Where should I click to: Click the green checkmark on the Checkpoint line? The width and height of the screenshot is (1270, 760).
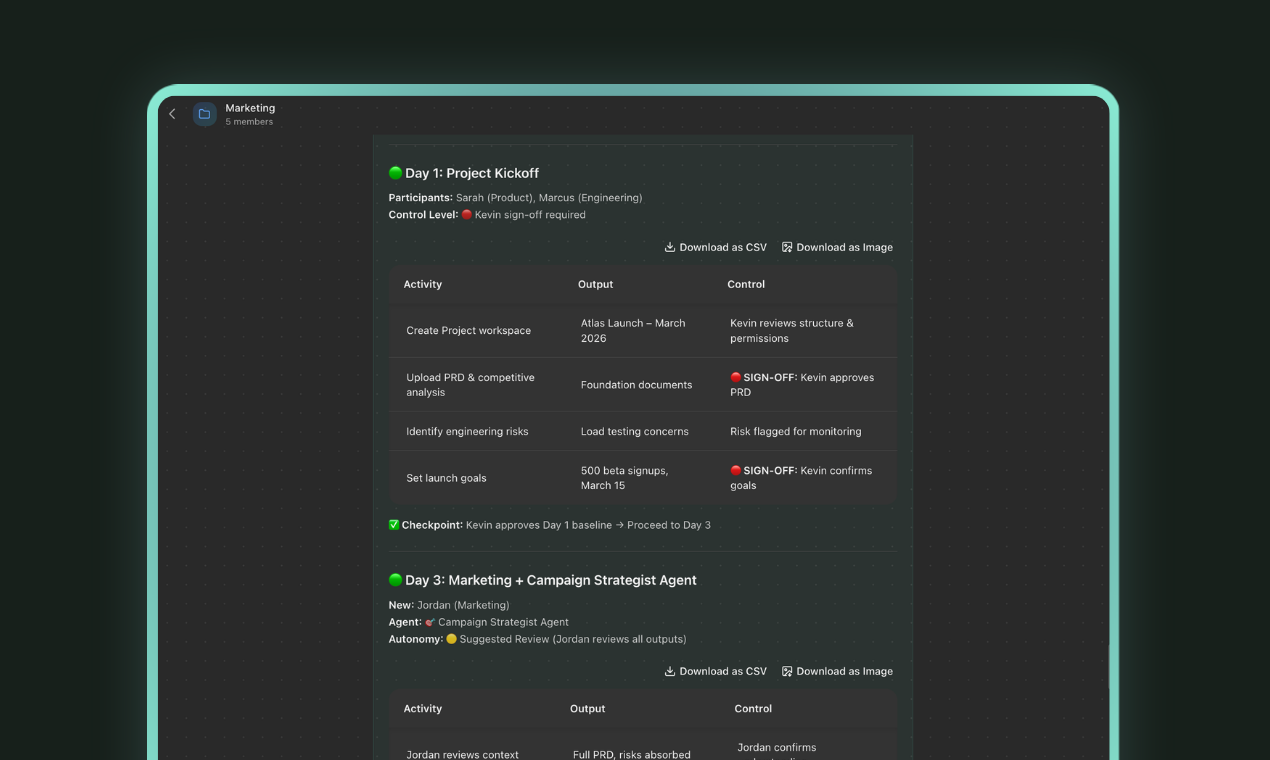[393, 524]
